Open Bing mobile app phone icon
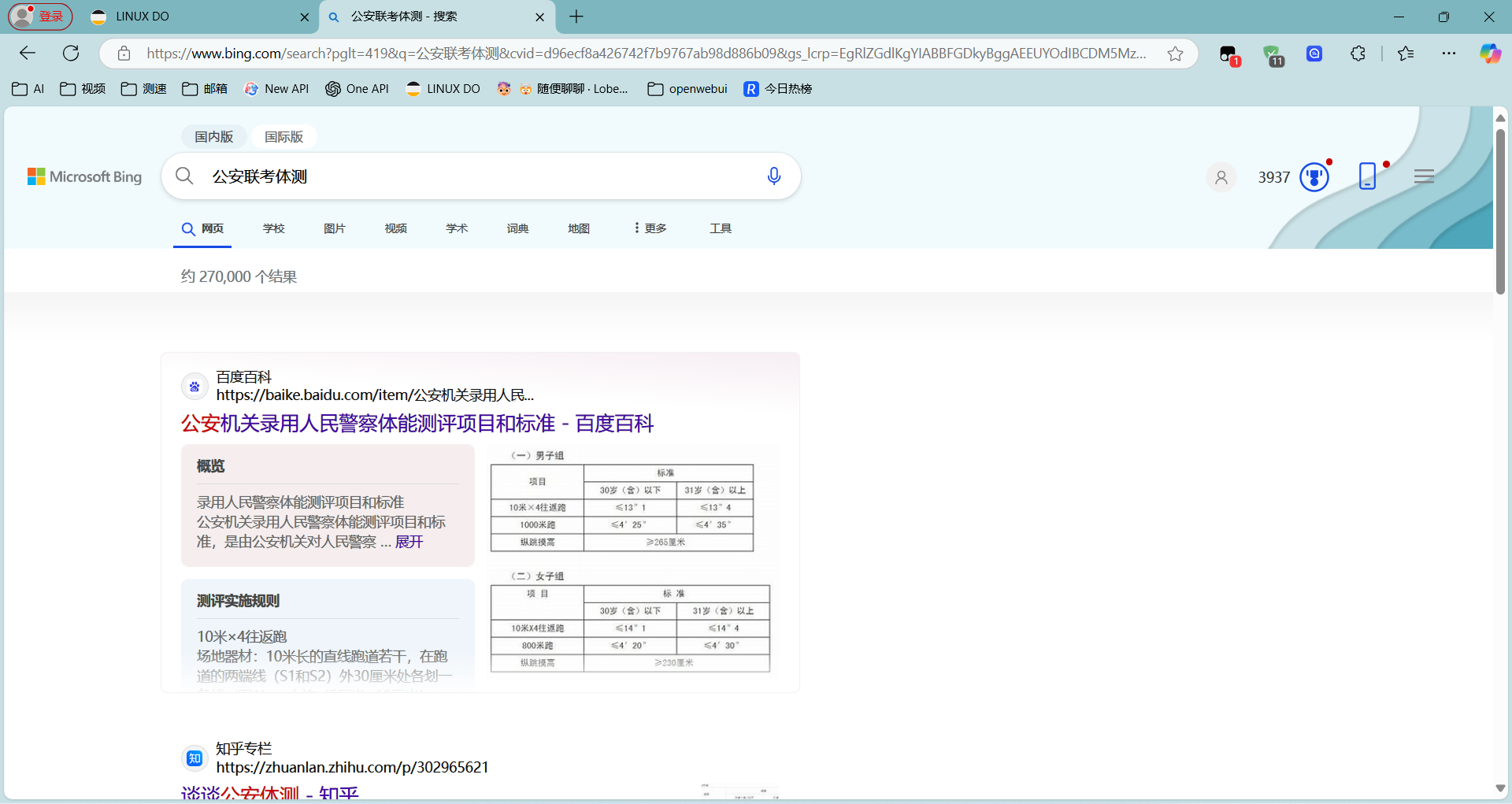Screen dimensions: 1512x804 tap(1368, 176)
